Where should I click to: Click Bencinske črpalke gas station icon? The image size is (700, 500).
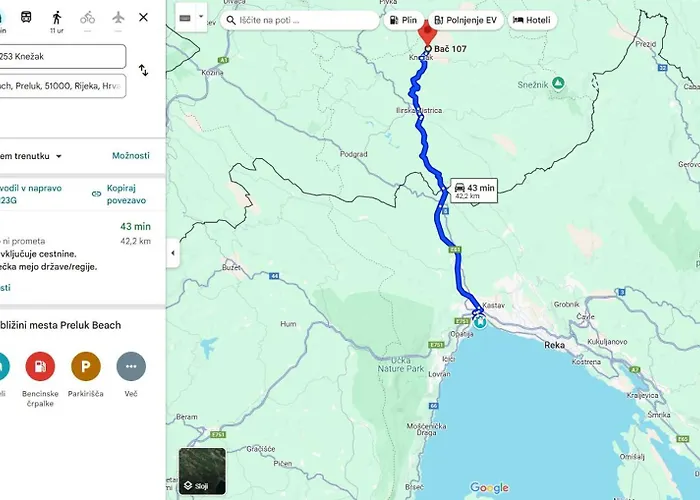pos(40,366)
